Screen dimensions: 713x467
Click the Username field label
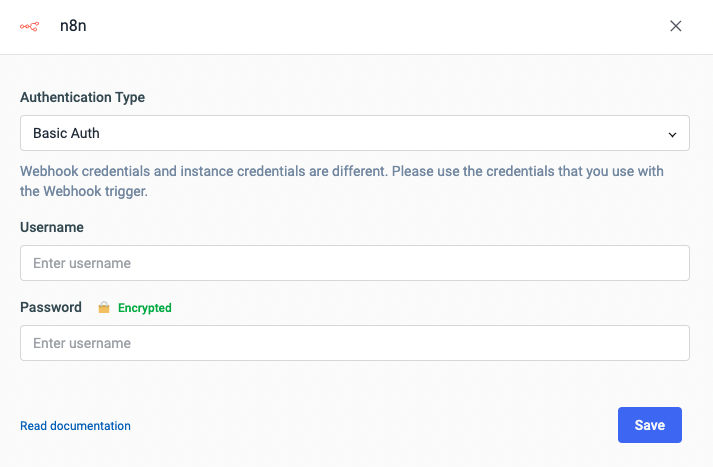click(51, 227)
